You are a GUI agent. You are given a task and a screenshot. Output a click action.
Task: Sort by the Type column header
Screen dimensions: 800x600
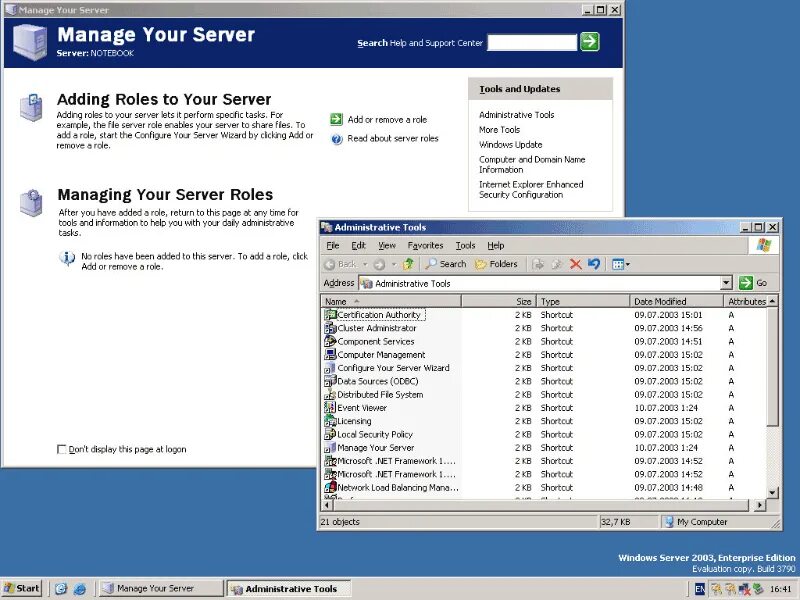(583, 301)
